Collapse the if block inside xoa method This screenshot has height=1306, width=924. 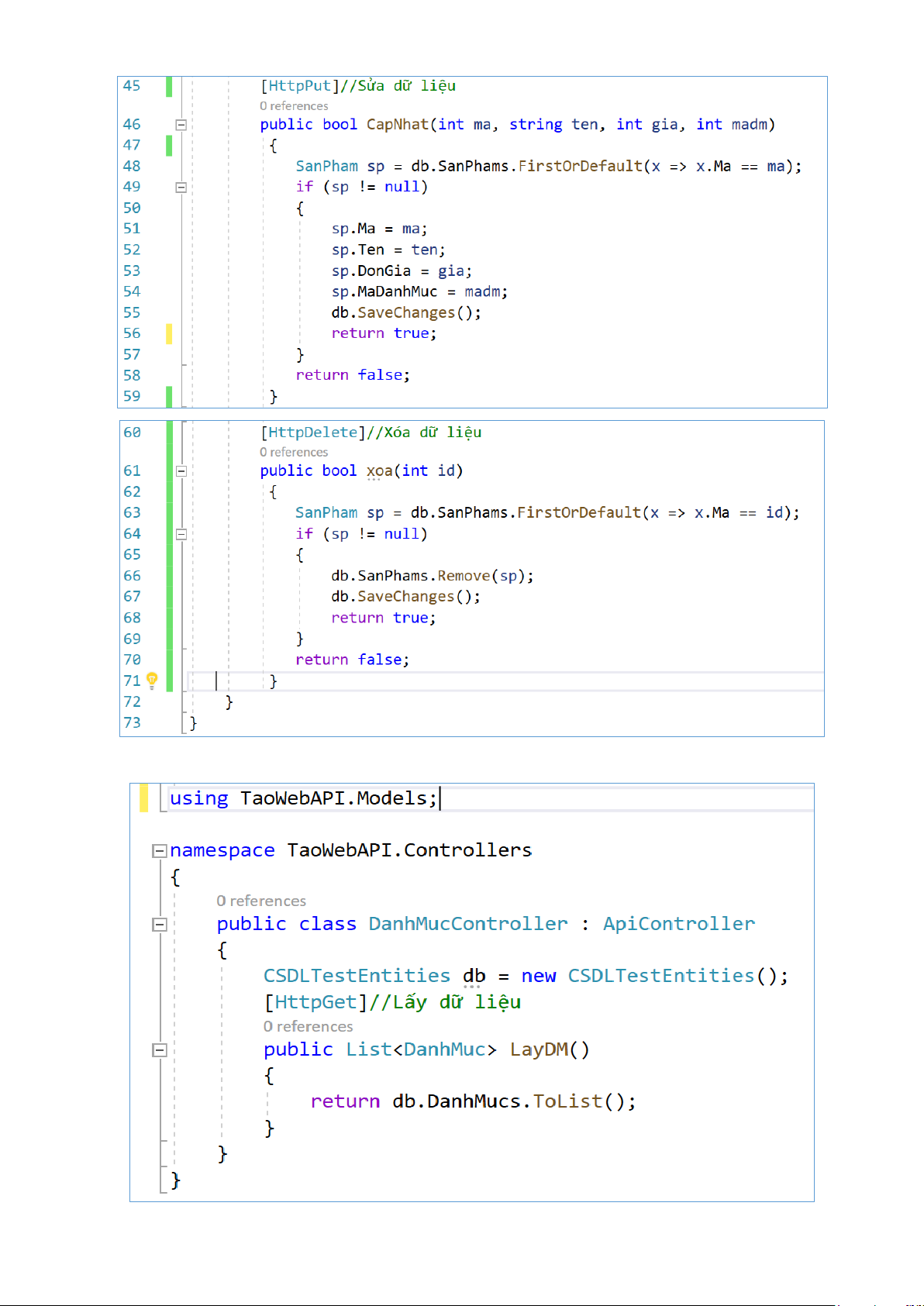(x=181, y=534)
